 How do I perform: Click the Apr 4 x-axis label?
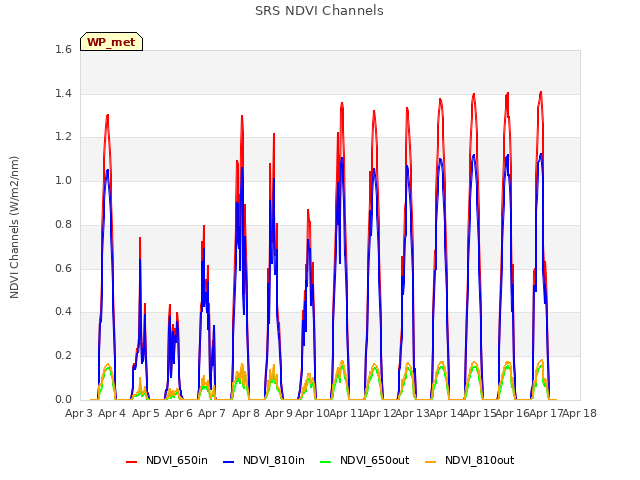click(112, 413)
